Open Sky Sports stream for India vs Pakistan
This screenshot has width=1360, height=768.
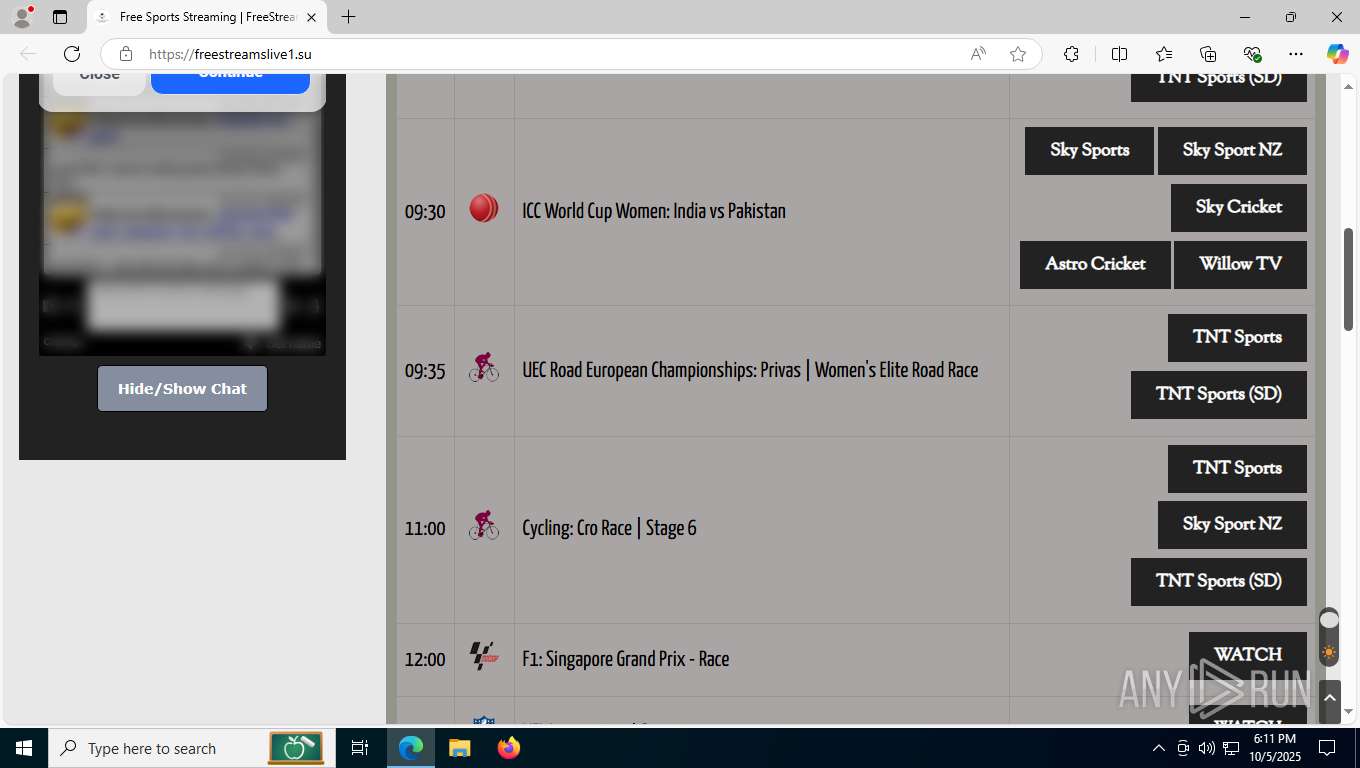pyautogui.click(x=1089, y=150)
